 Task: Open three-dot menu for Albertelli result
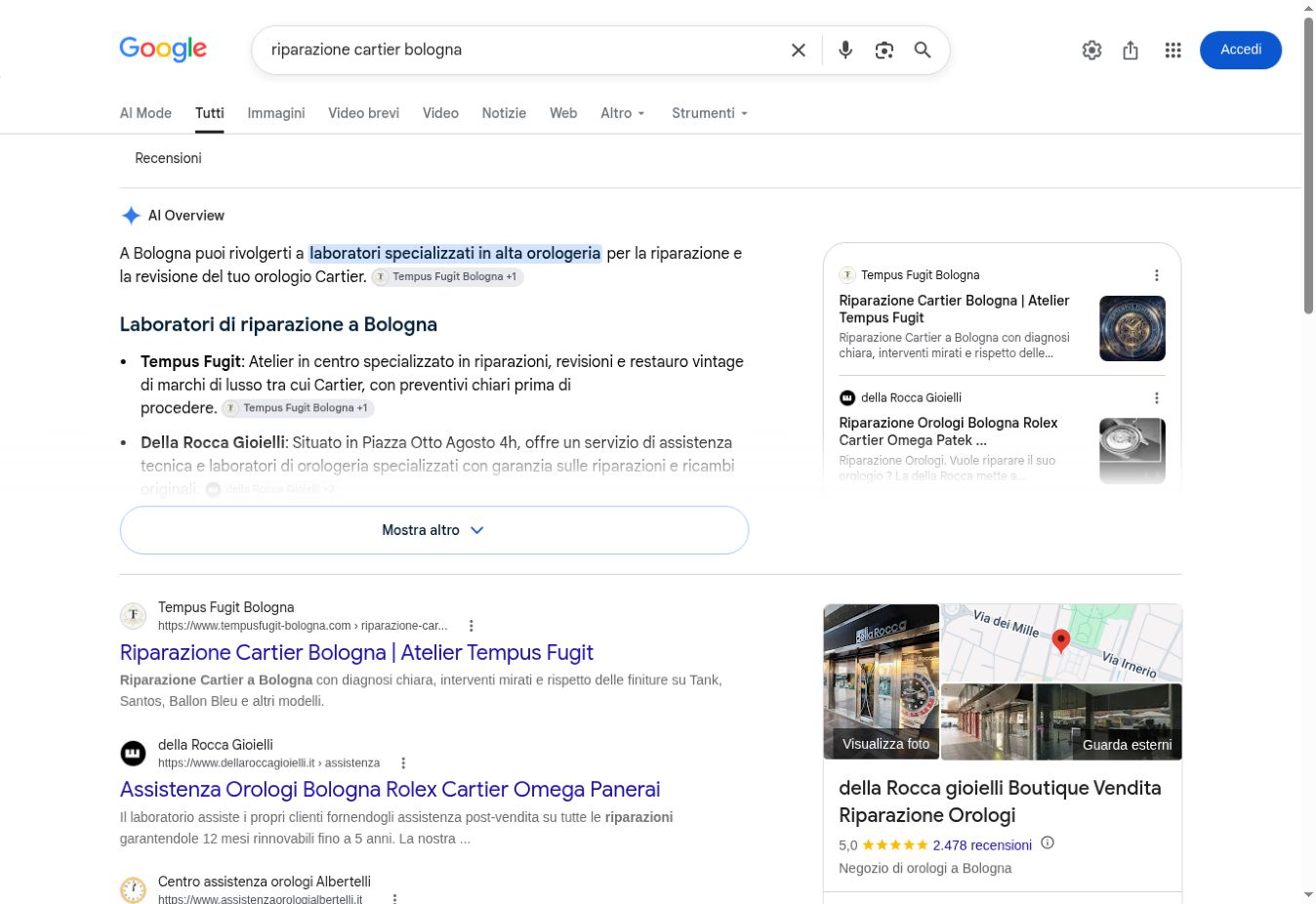click(x=394, y=899)
